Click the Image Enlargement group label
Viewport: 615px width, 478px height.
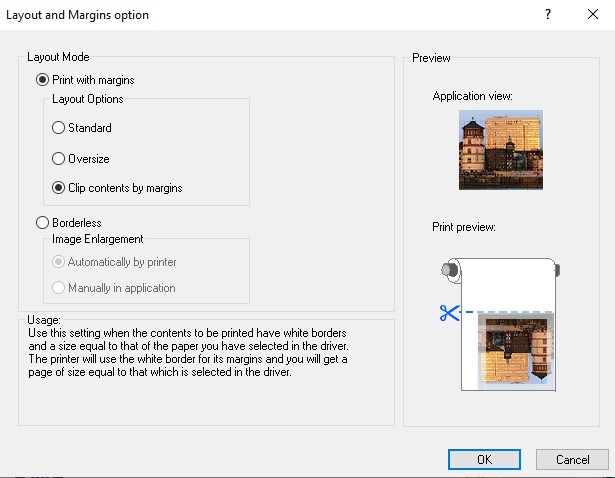pos(98,239)
